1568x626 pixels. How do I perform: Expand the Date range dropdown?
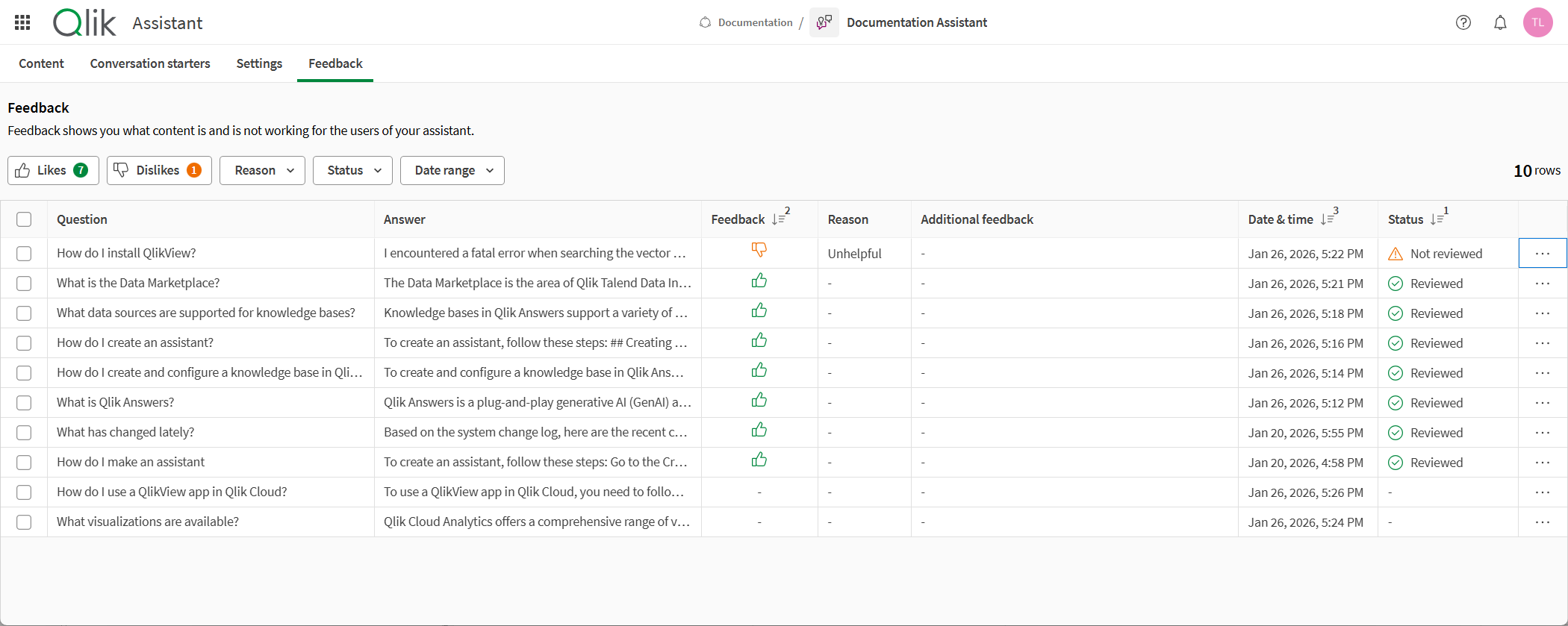tap(452, 170)
